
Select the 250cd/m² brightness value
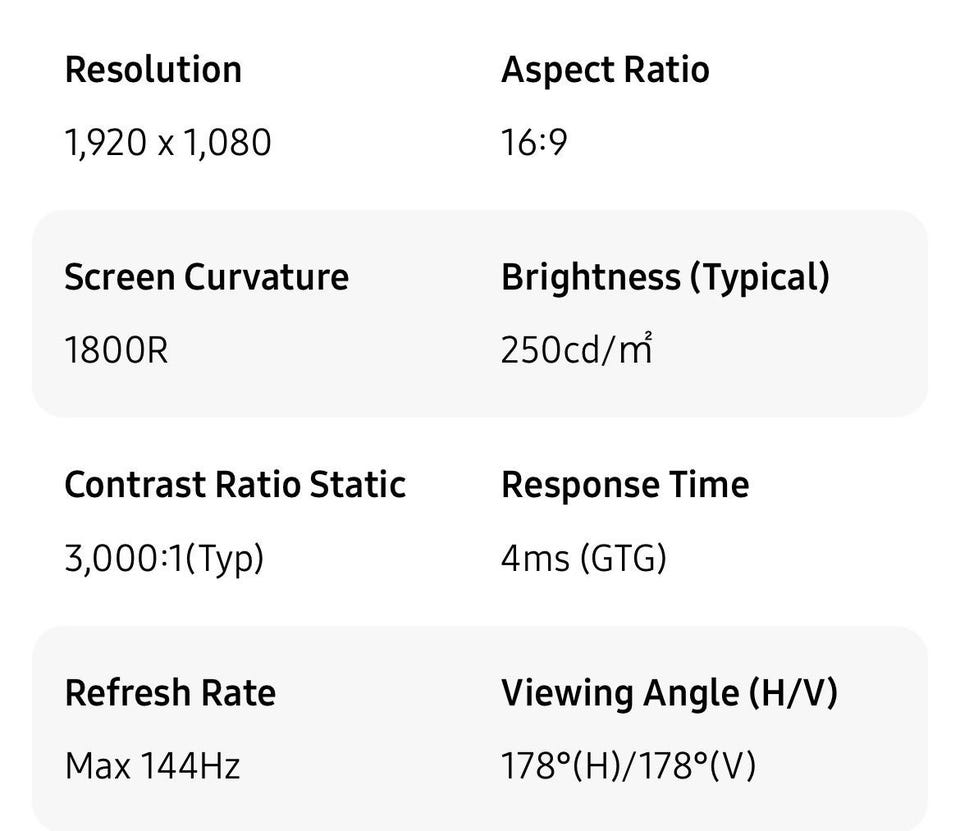pyautogui.click(x=576, y=350)
